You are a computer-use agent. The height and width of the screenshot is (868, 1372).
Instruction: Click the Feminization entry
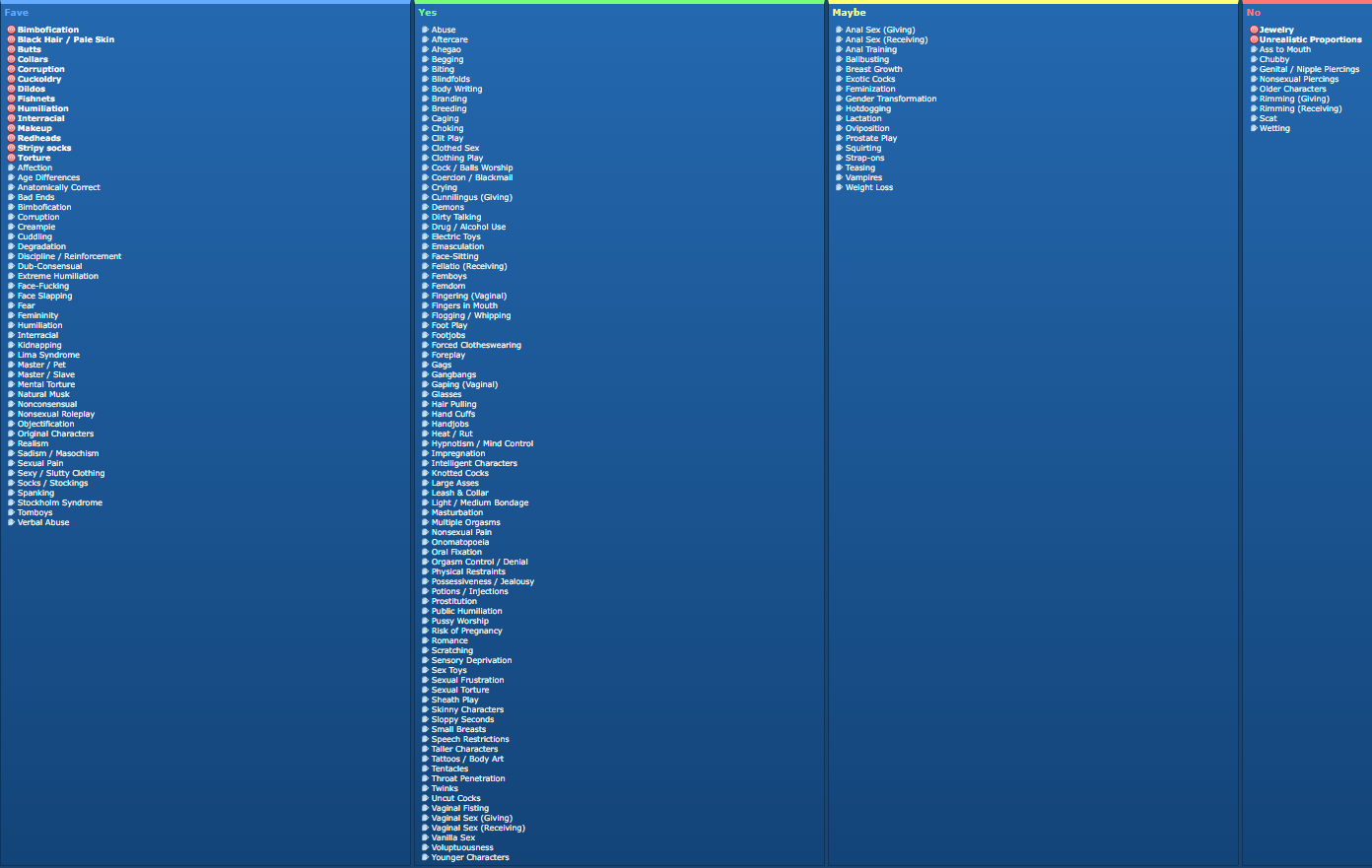coord(870,89)
